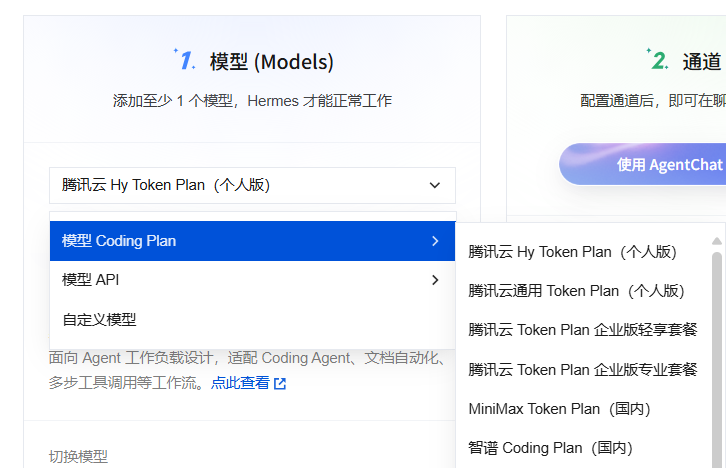Open the 点此查看 link
The image size is (726, 468).
tap(240, 383)
